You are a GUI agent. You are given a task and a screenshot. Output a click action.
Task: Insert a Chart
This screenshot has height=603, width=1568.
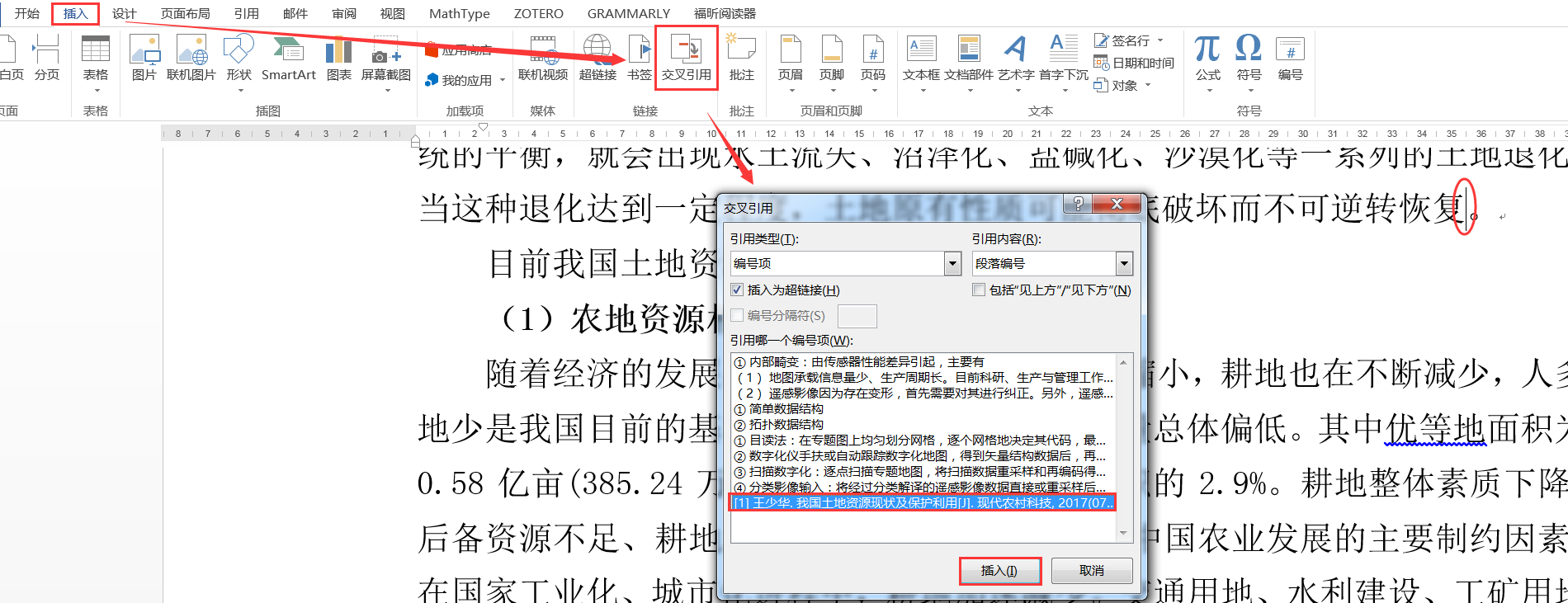pos(339,59)
